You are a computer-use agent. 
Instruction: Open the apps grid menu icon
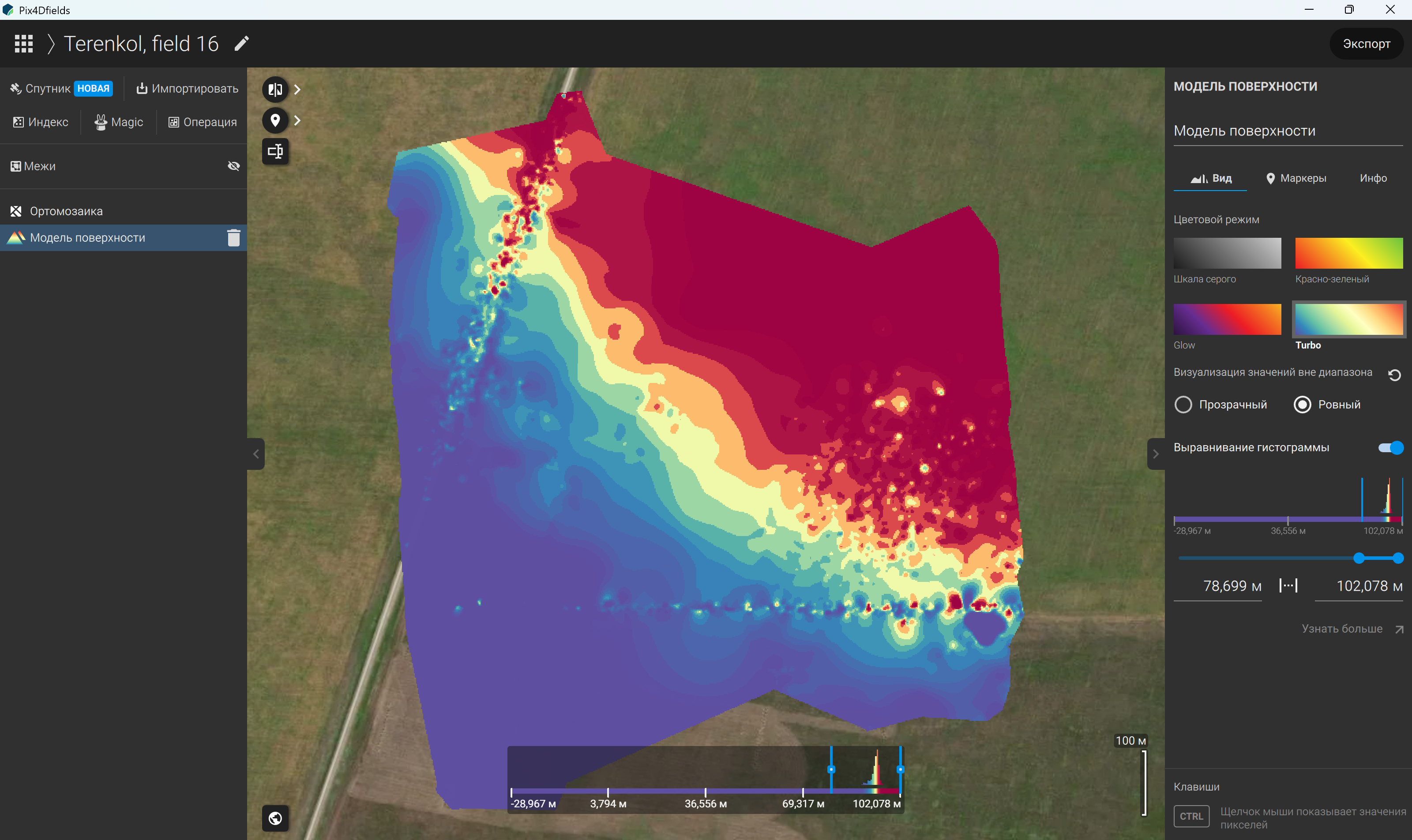coord(24,44)
